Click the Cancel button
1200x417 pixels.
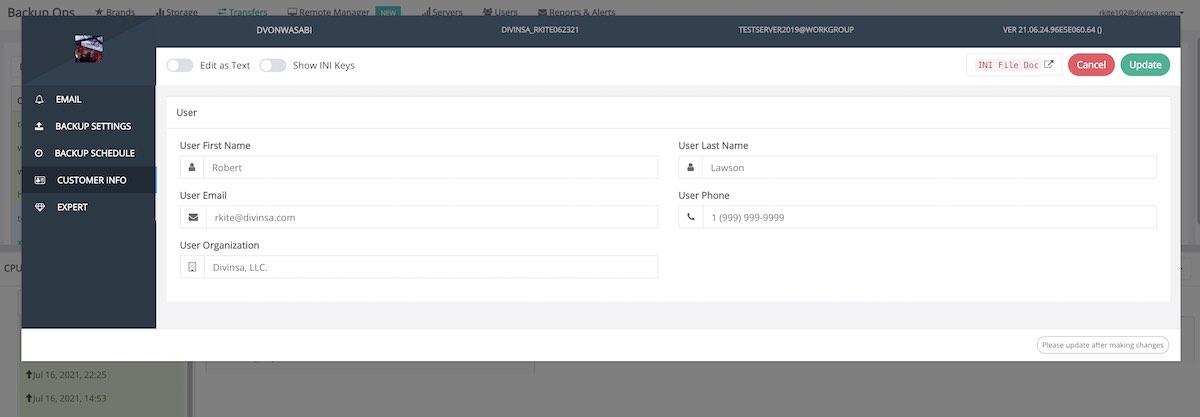pos(1091,65)
